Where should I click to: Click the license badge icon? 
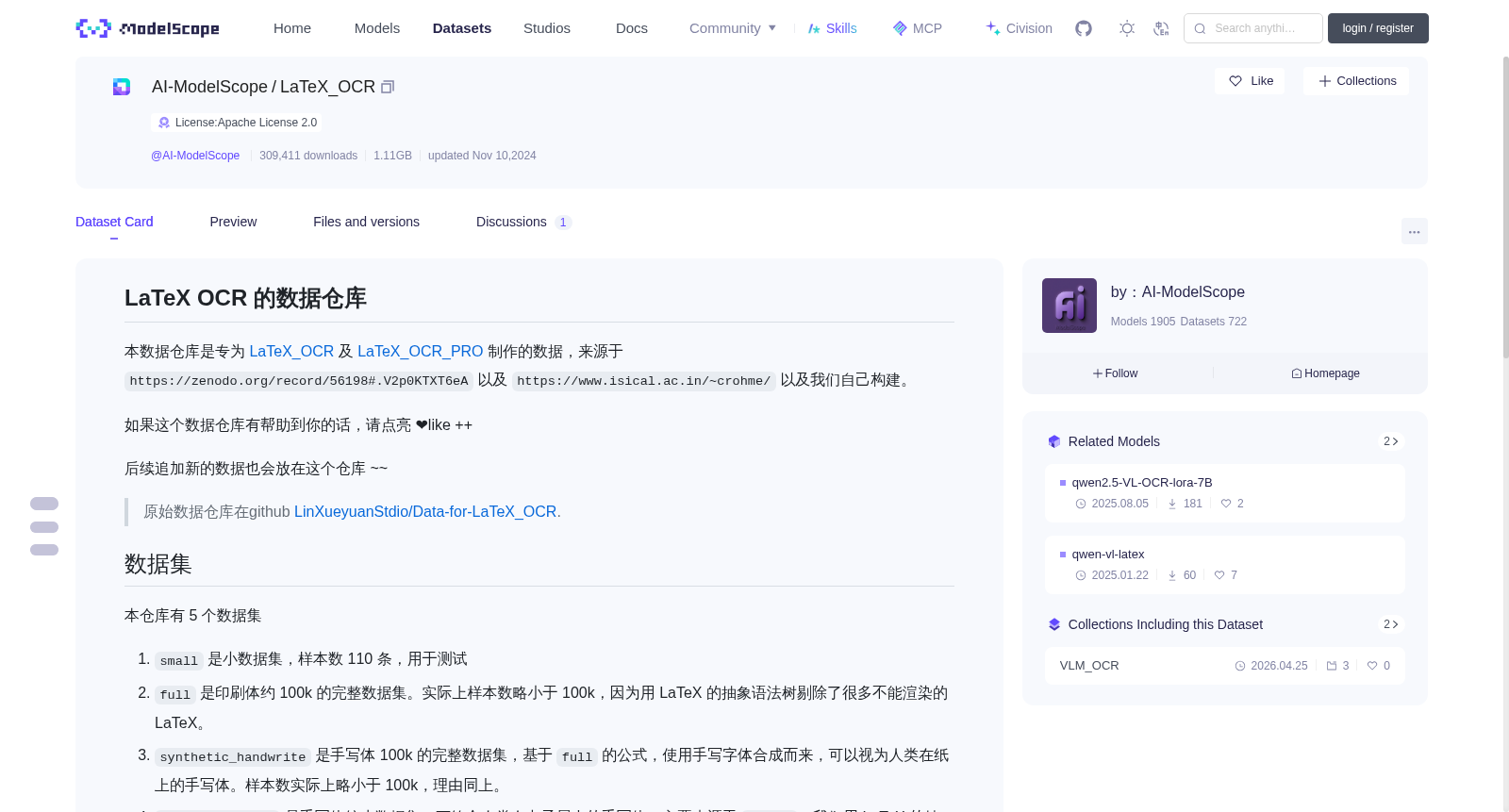click(x=164, y=123)
